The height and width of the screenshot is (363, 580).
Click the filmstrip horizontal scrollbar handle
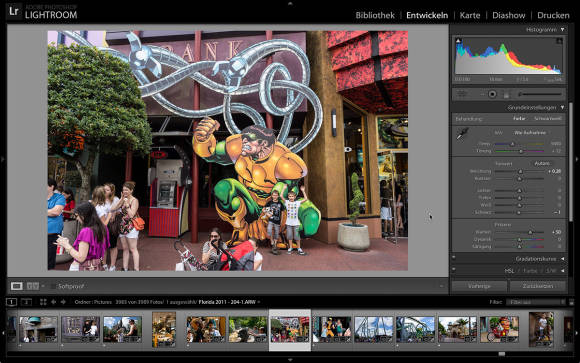point(502,354)
